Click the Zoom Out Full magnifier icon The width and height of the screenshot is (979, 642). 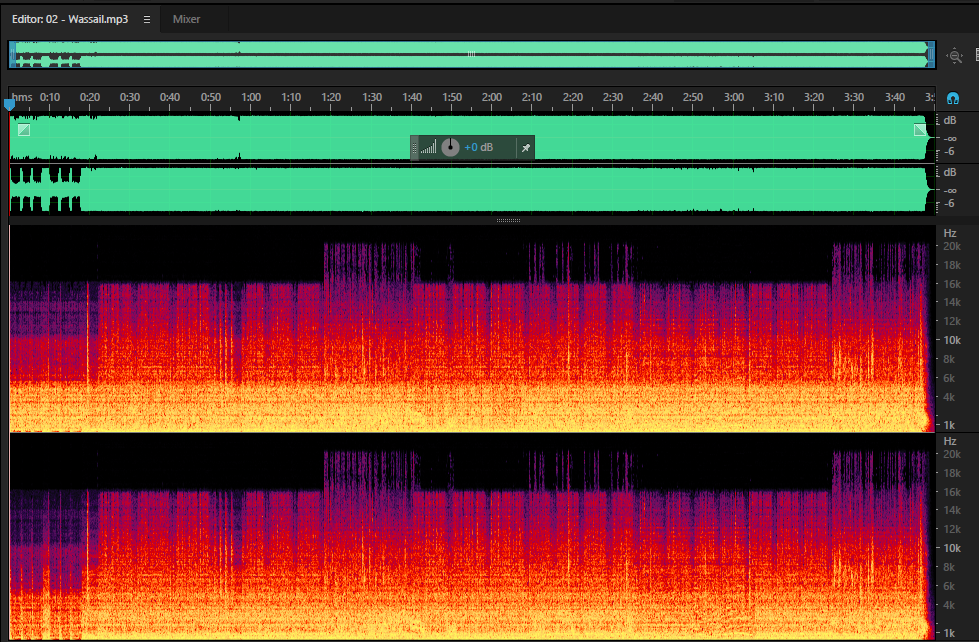point(954,56)
